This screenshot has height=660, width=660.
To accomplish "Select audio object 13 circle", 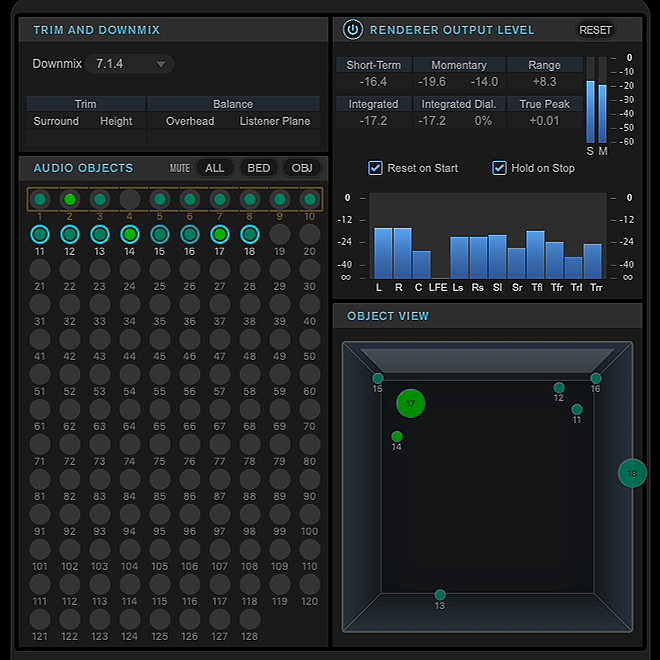I will point(100,234).
